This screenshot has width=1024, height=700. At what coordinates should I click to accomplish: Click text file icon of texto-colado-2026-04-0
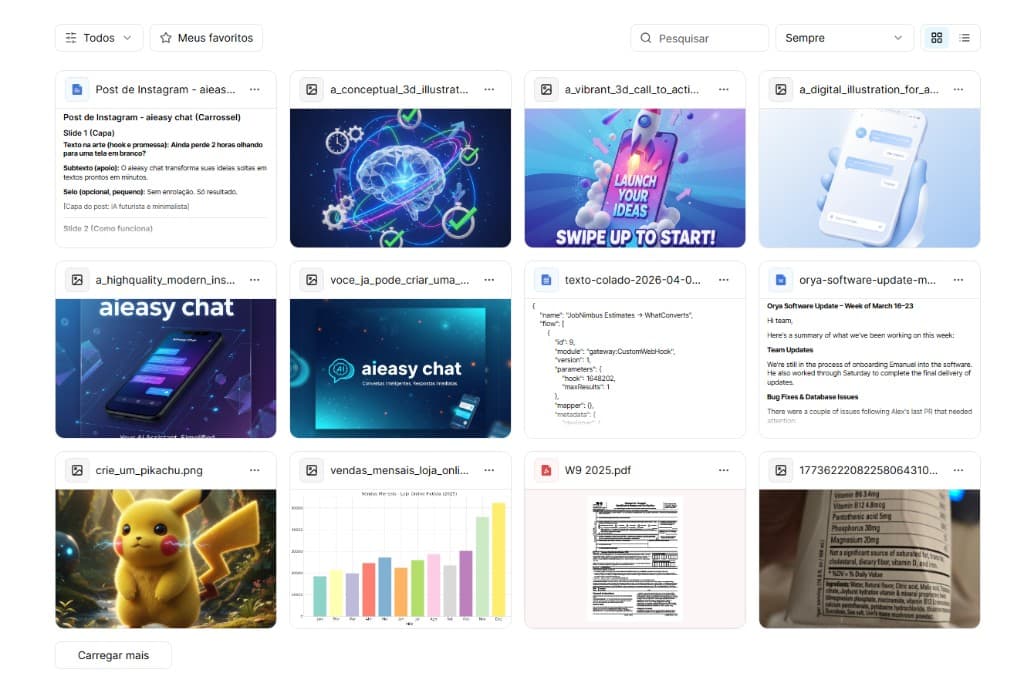click(546, 279)
